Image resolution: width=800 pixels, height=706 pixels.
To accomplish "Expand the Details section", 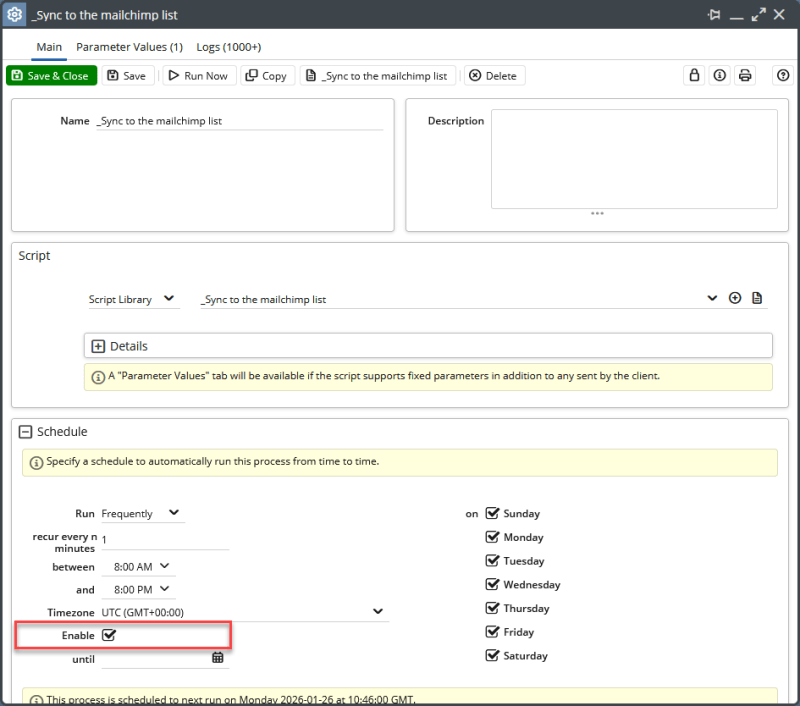I will (98, 346).
